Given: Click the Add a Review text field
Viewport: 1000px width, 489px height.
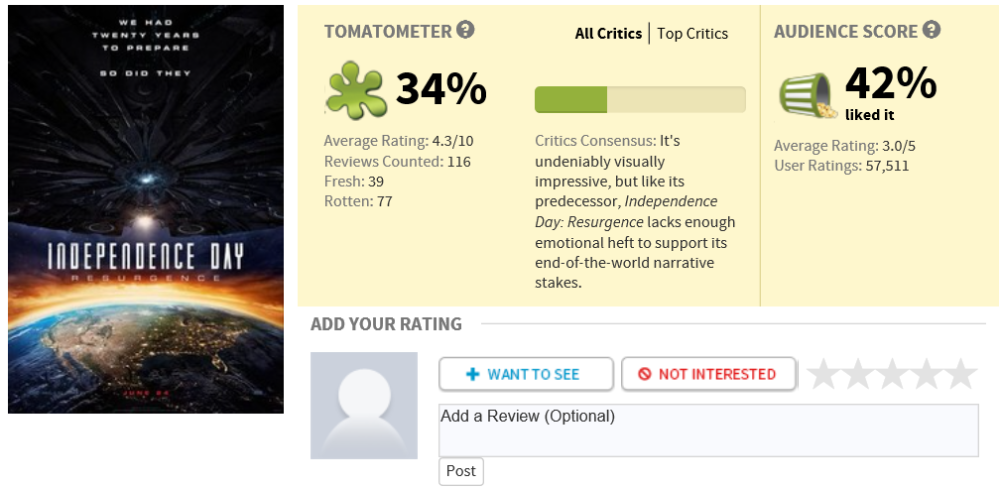Looking at the screenshot, I should 708,430.
